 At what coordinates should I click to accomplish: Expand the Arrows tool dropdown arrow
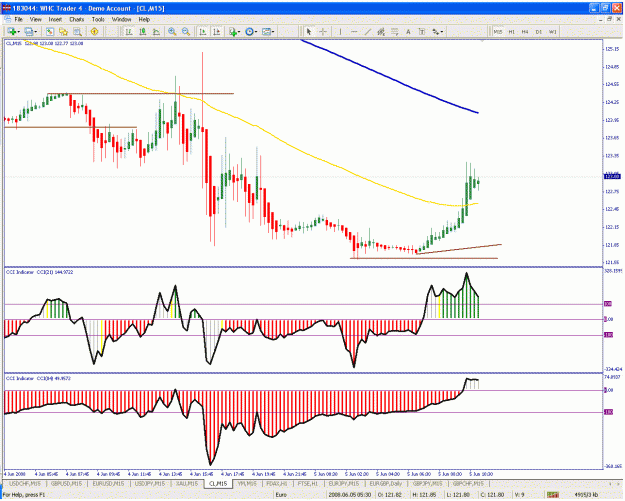tap(442, 32)
